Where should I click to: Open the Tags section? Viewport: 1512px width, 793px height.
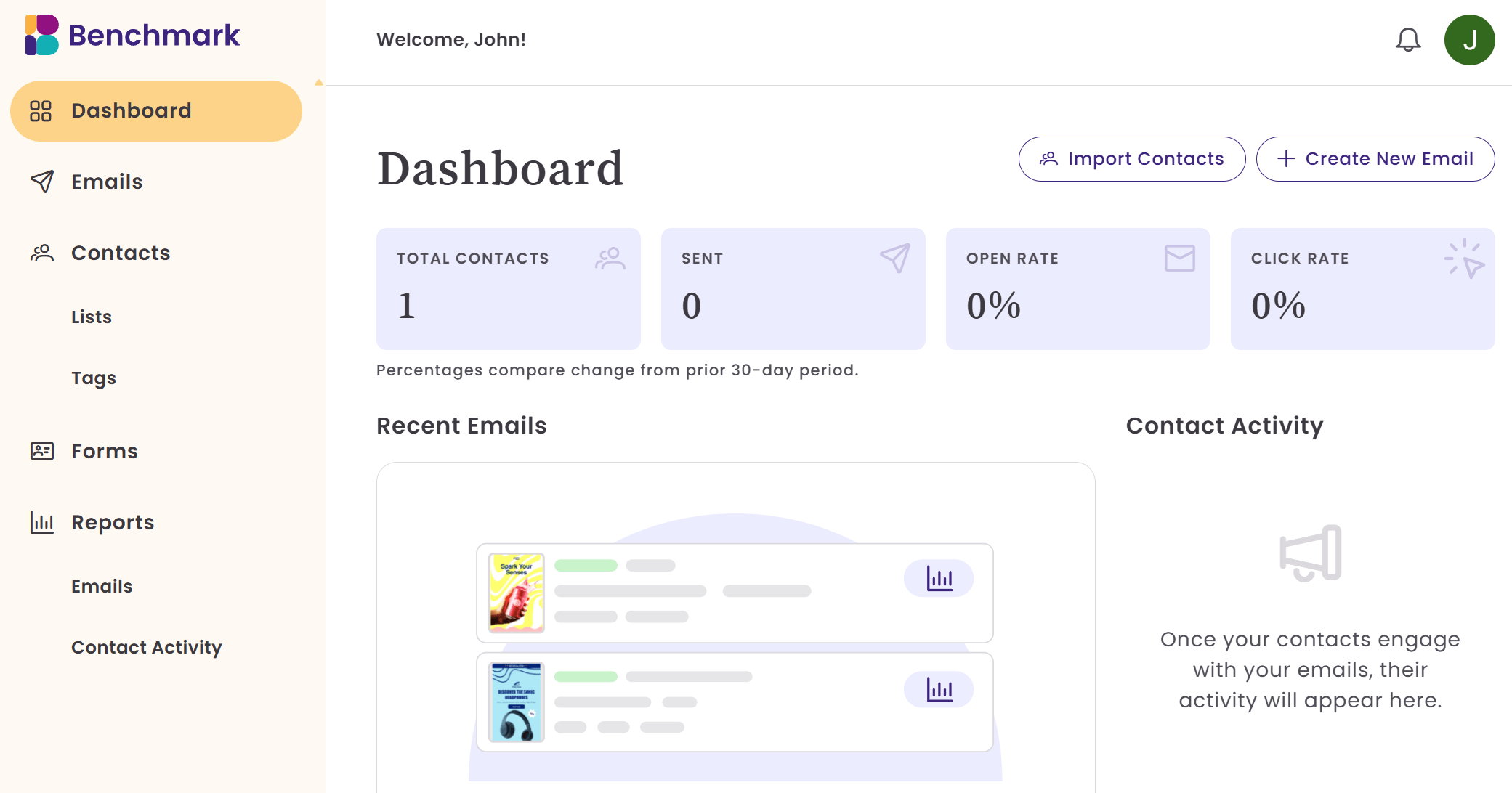pos(93,378)
